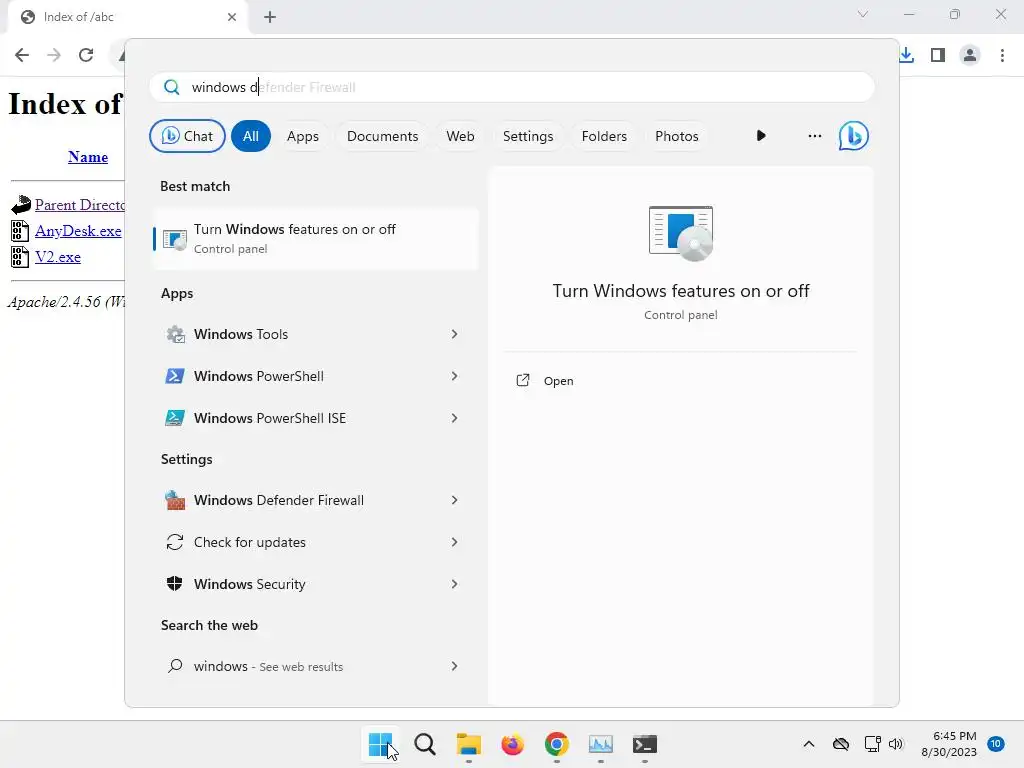The width and height of the screenshot is (1024, 768).
Task: Reload the Chrome page
Action: click(x=86, y=55)
